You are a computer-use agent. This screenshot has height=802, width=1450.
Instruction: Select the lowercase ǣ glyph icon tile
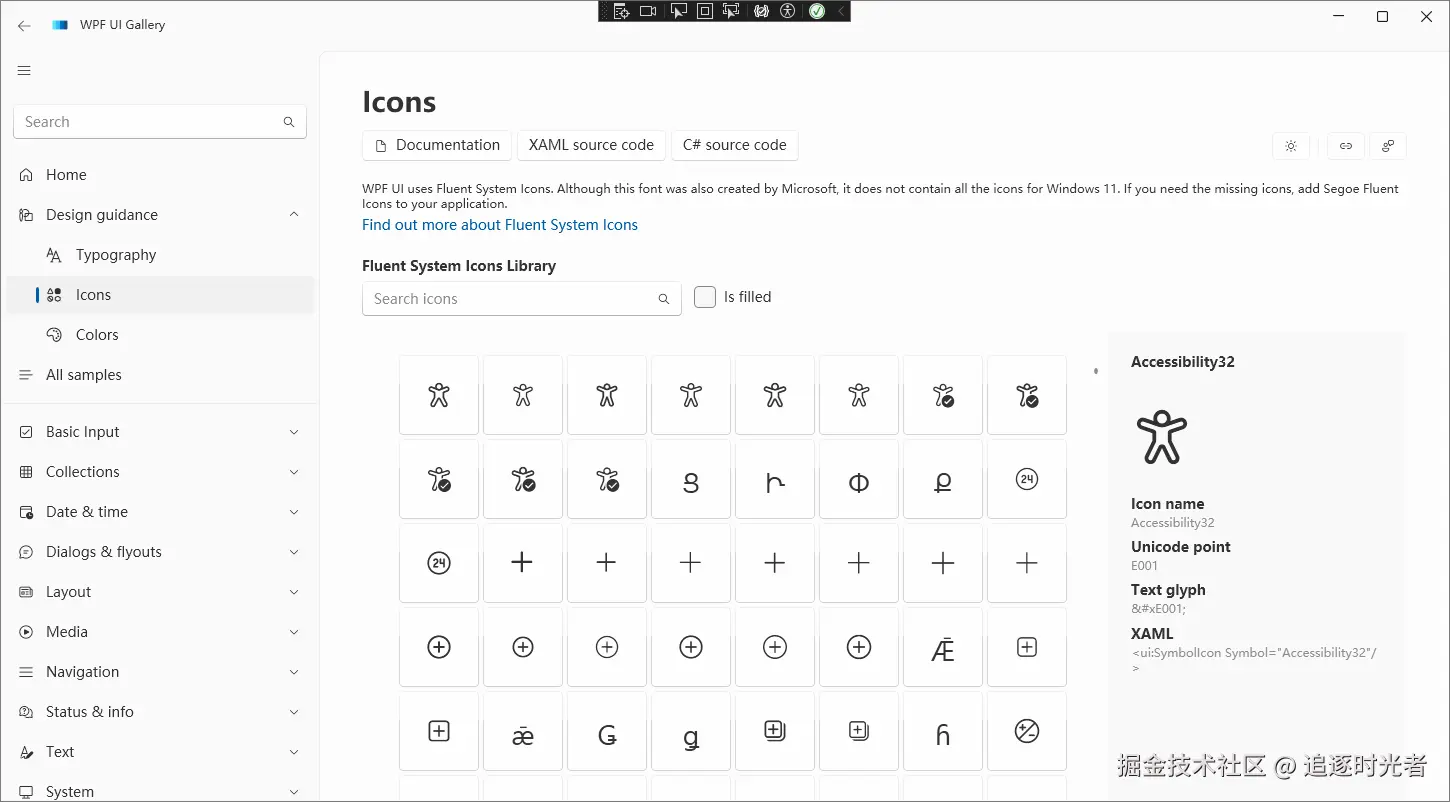[523, 731]
